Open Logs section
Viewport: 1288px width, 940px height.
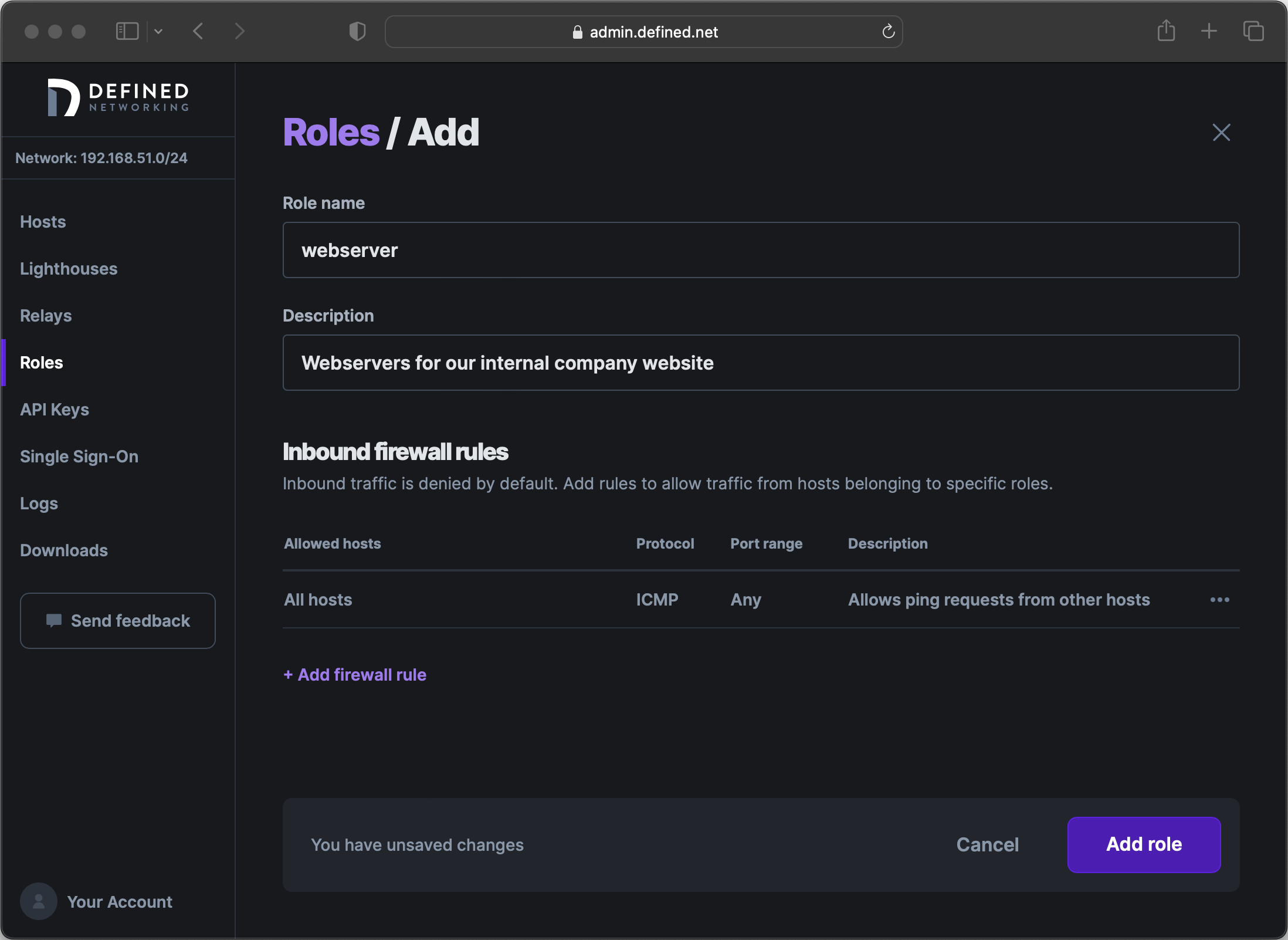(x=39, y=503)
